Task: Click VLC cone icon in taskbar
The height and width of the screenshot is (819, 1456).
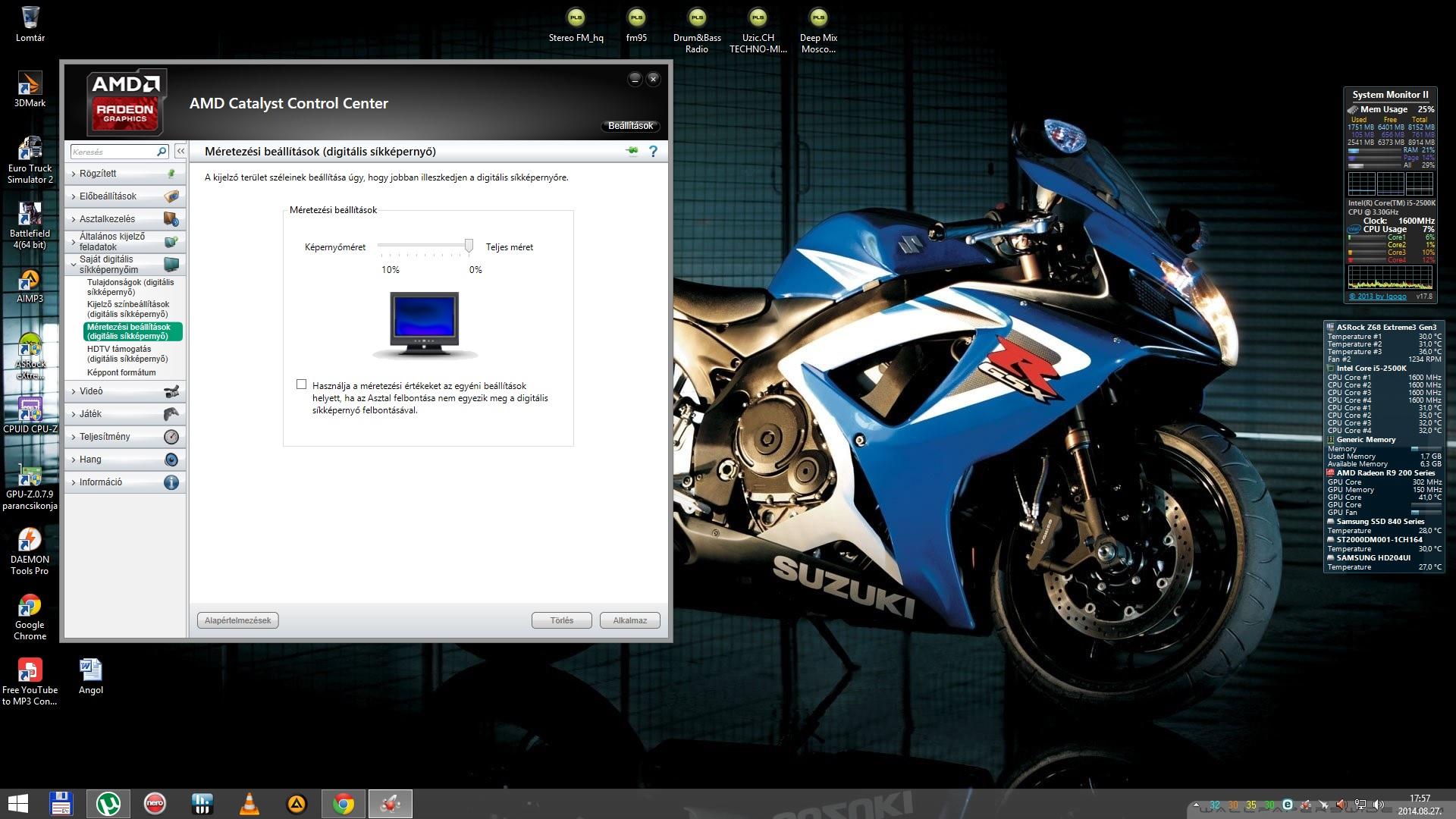Action: [x=249, y=804]
